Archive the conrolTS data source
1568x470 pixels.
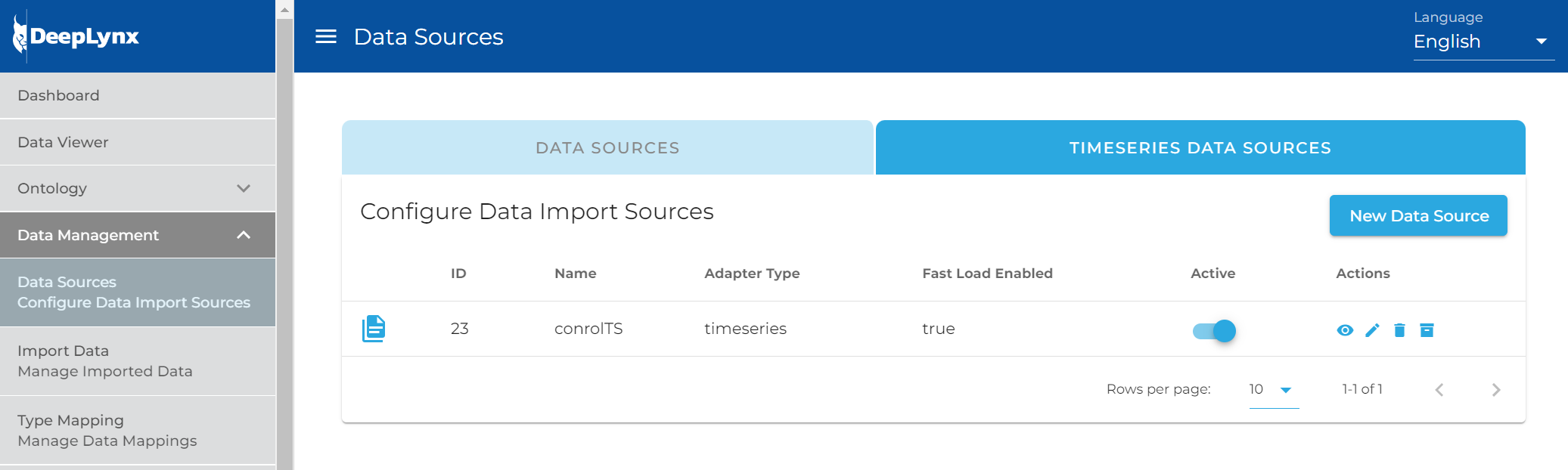coord(1427,330)
